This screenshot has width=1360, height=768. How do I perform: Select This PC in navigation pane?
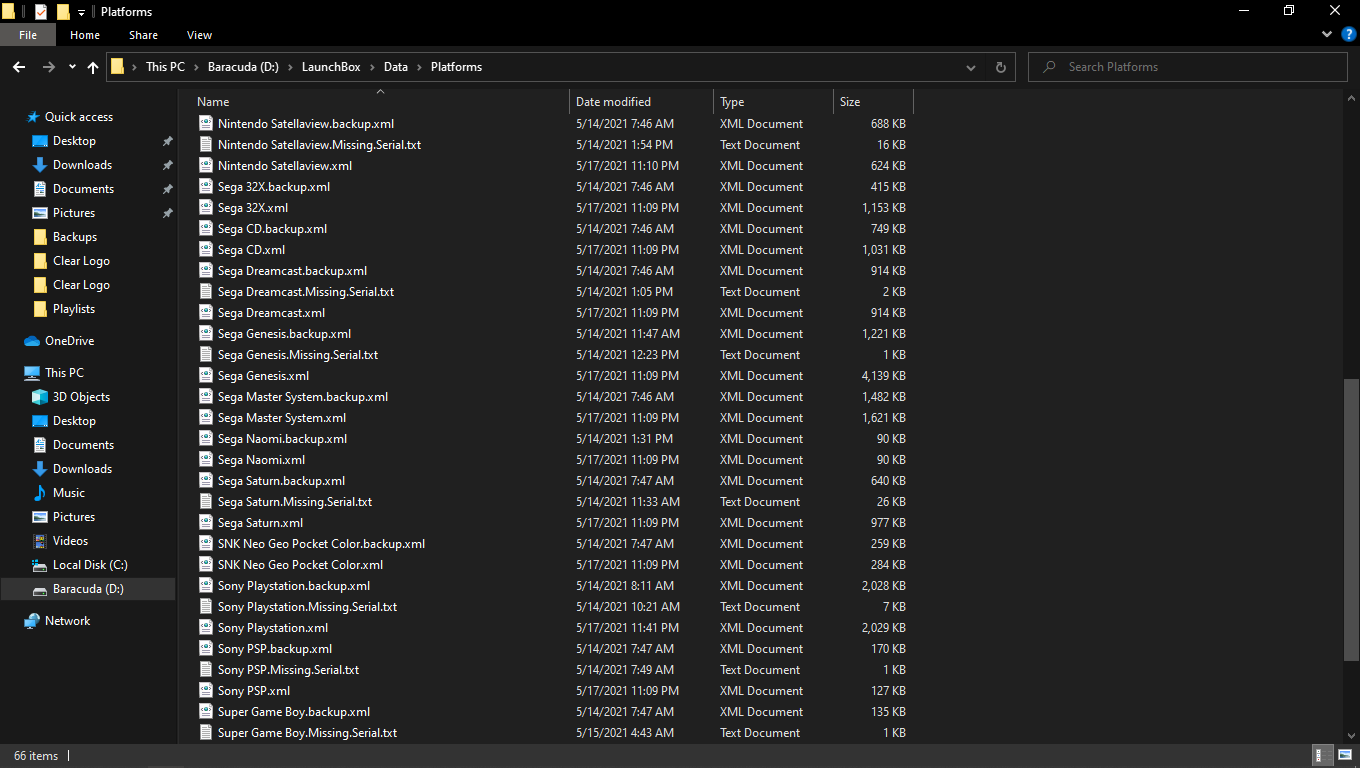coord(64,373)
